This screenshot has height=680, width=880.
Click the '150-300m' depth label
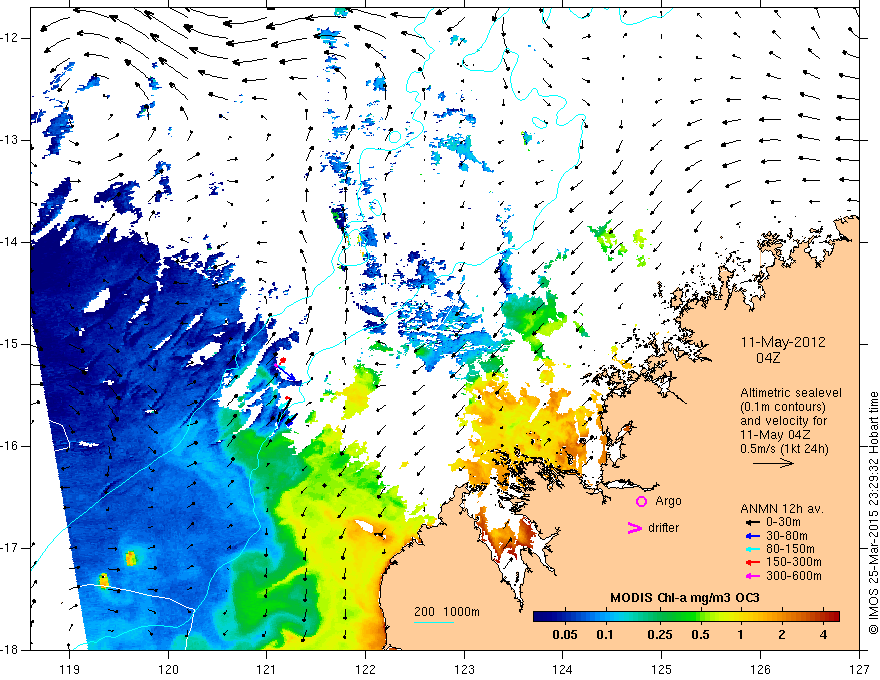[x=793, y=563]
